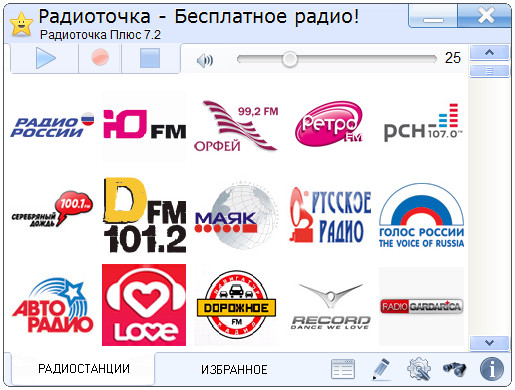The height and width of the screenshot is (390, 515).
Task: Open the blue info icon
Action: (x=492, y=369)
